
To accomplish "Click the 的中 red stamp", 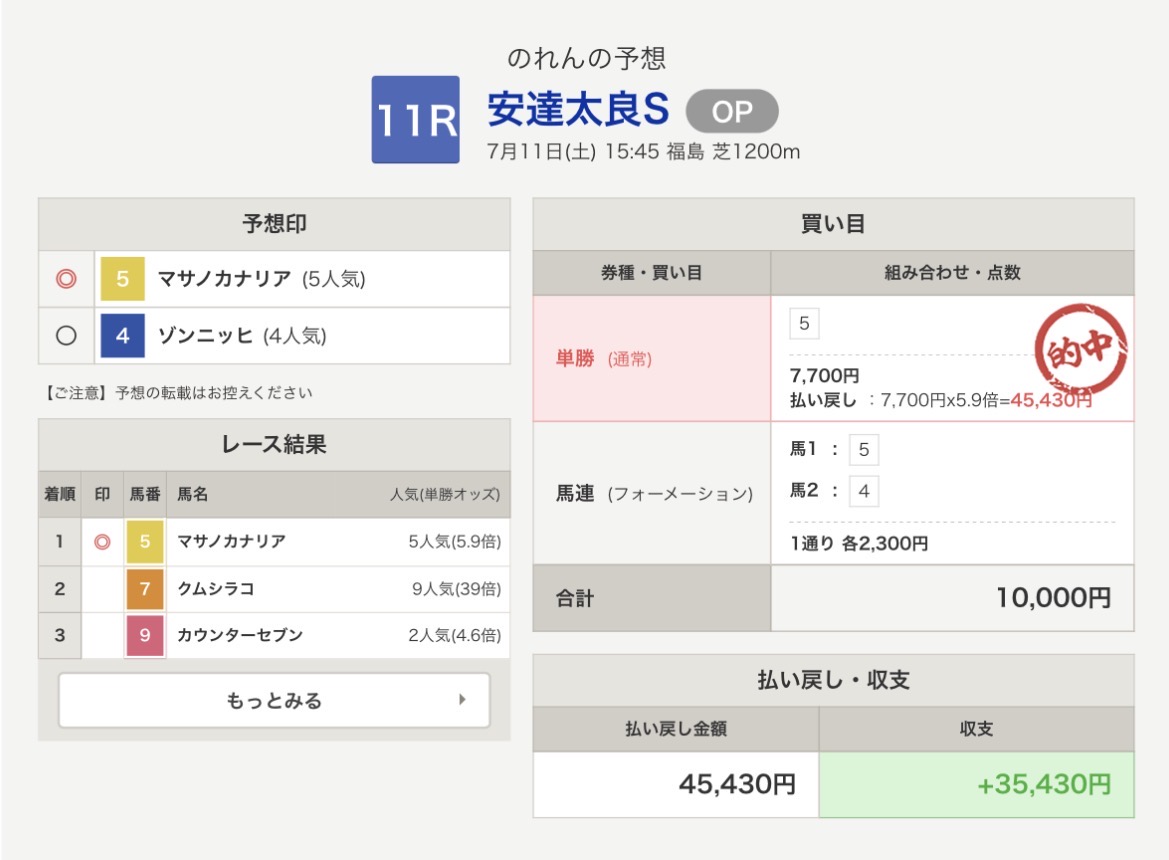I will click(x=1081, y=349).
